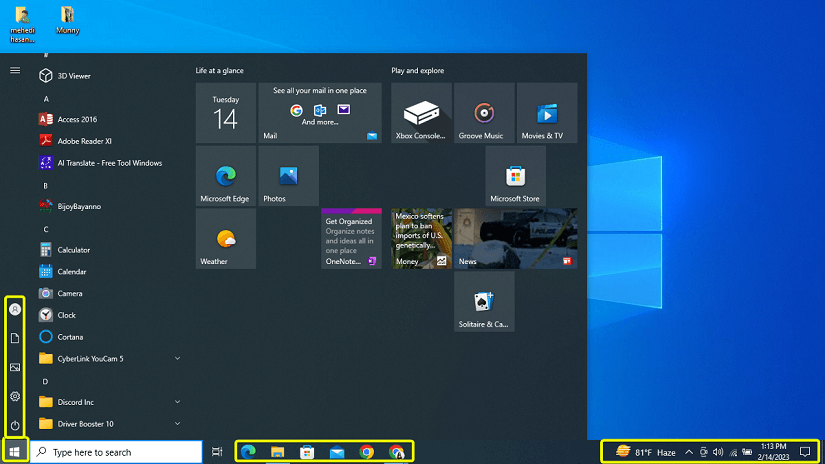
Task: Open the Photos tile
Action: coord(288,176)
